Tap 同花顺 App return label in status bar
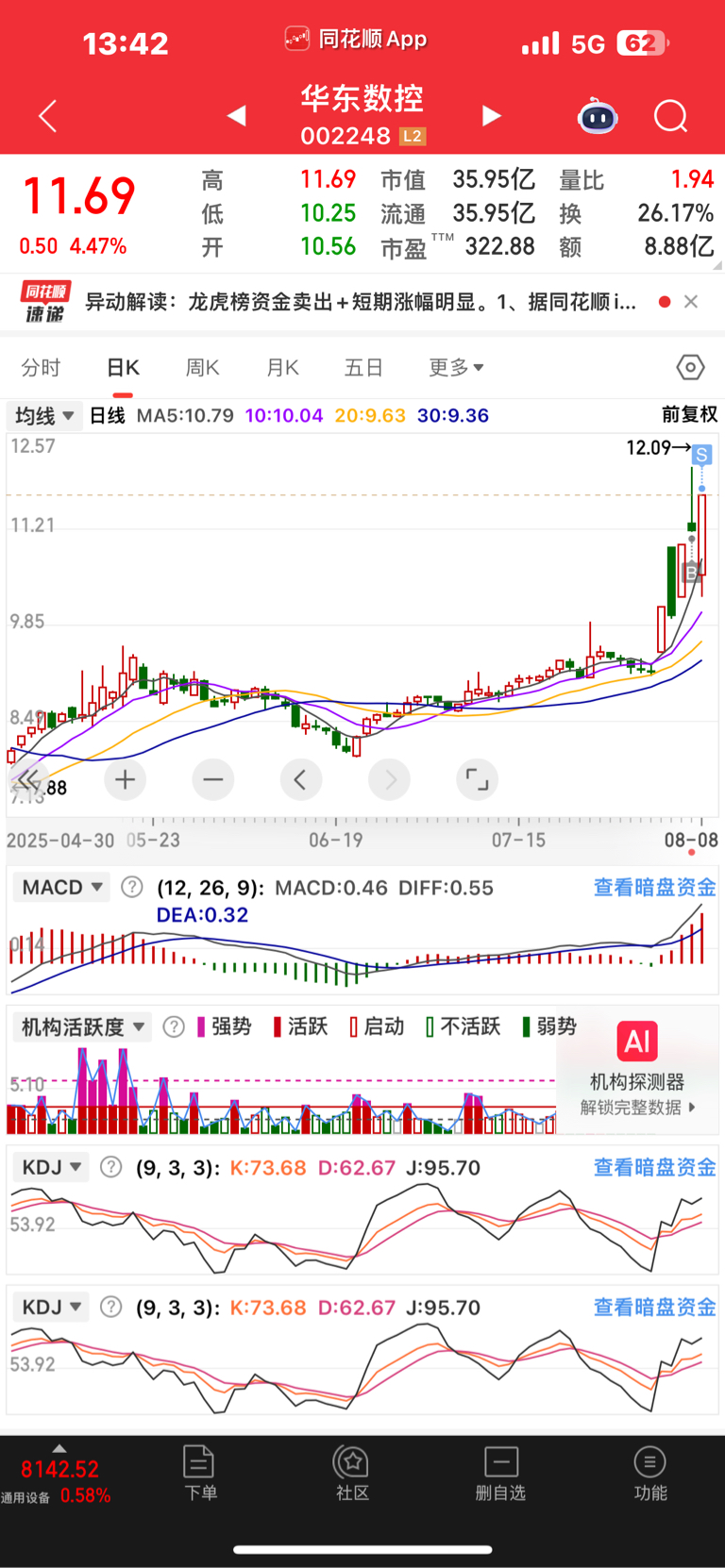 click(356, 39)
